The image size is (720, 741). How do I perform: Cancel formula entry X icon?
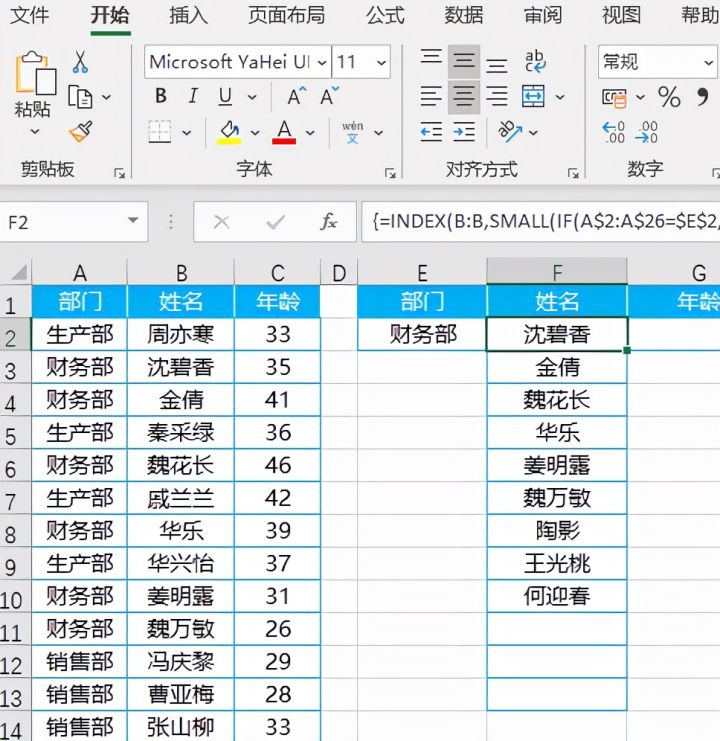(x=221, y=222)
